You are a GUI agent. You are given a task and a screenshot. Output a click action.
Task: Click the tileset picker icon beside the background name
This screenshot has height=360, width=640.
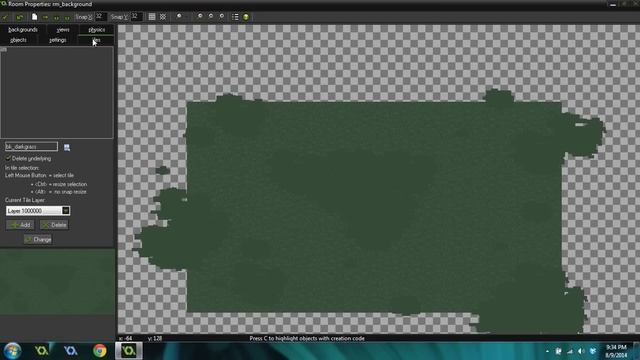pos(67,147)
